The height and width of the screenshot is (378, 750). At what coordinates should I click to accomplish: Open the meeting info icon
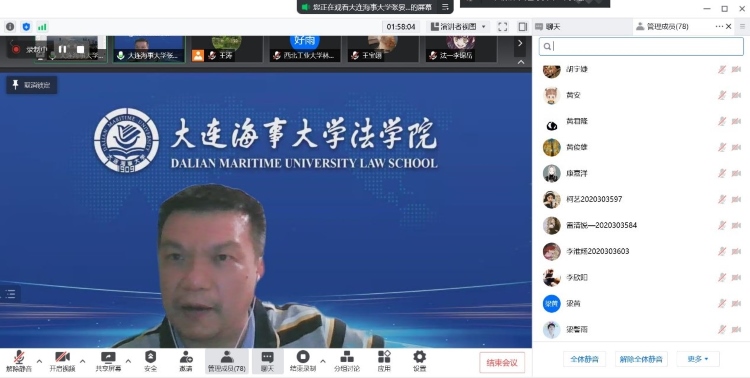[x=10, y=27]
